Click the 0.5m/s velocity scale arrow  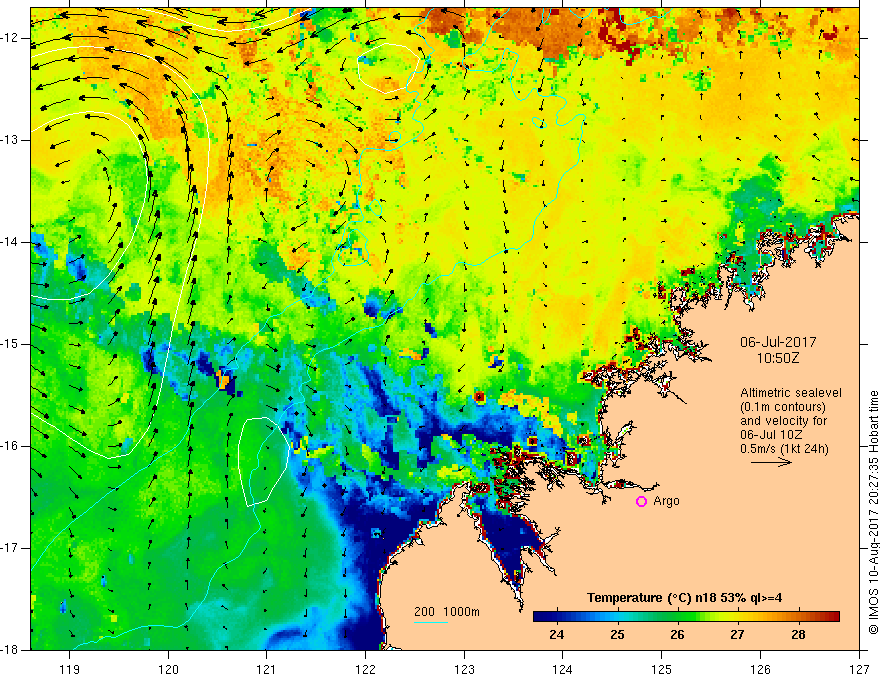[x=771, y=462]
